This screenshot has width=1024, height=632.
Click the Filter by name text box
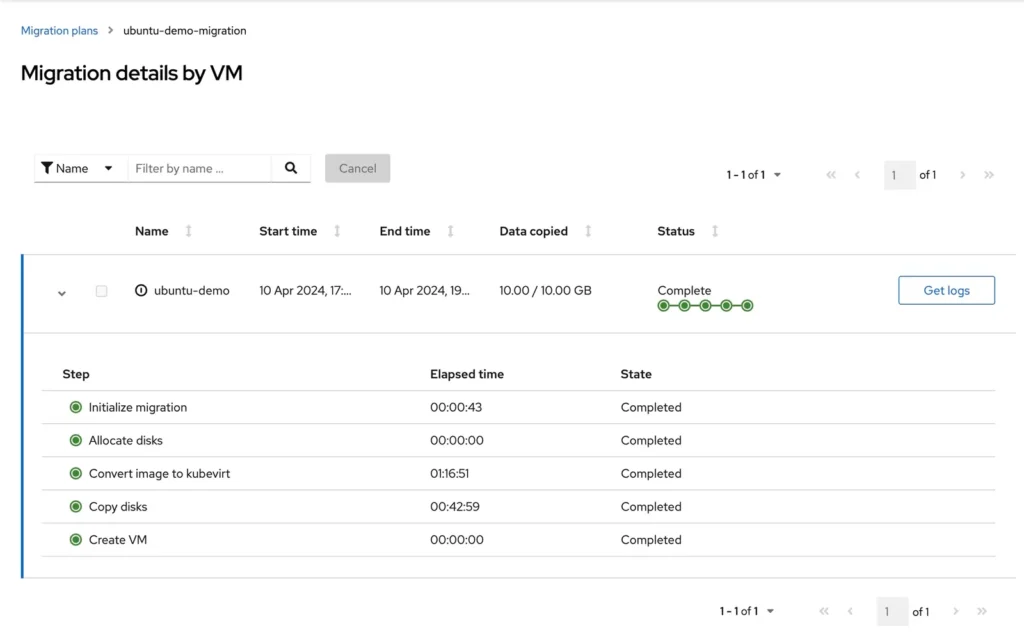(198, 168)
